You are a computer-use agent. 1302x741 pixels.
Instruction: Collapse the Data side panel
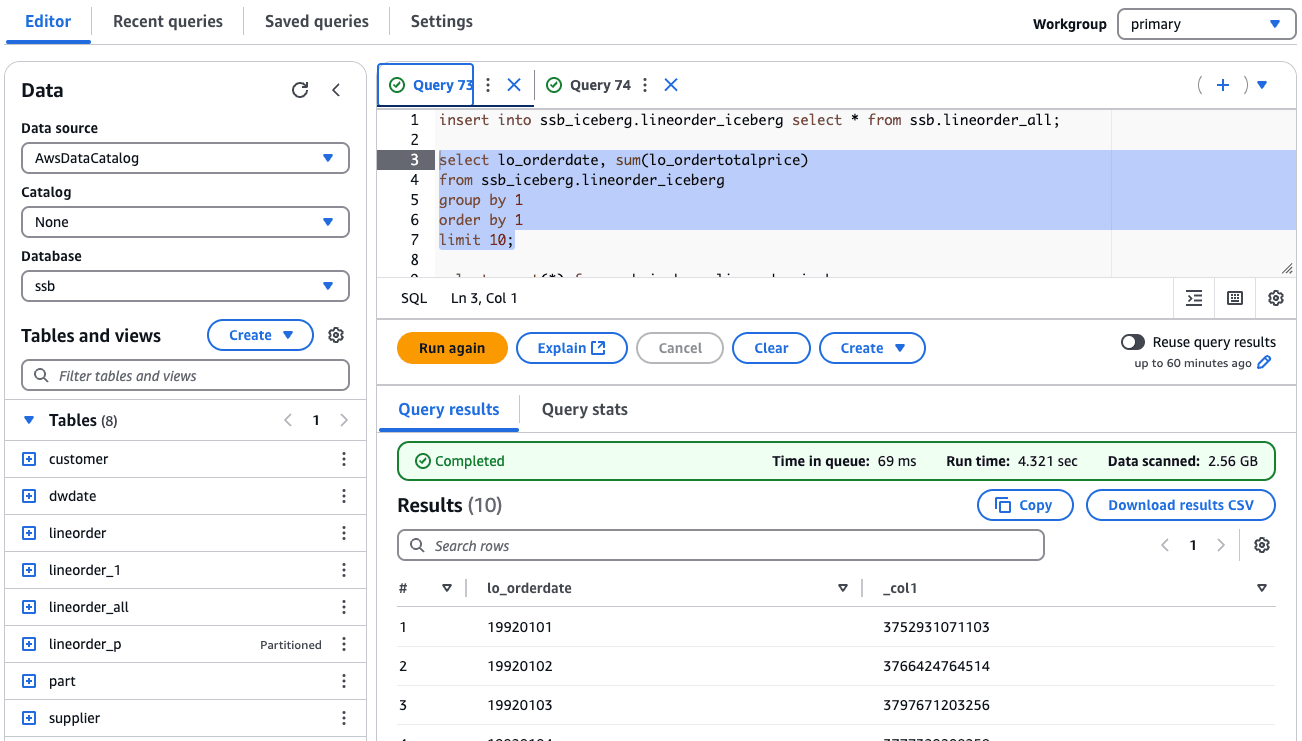click(336, 90)
